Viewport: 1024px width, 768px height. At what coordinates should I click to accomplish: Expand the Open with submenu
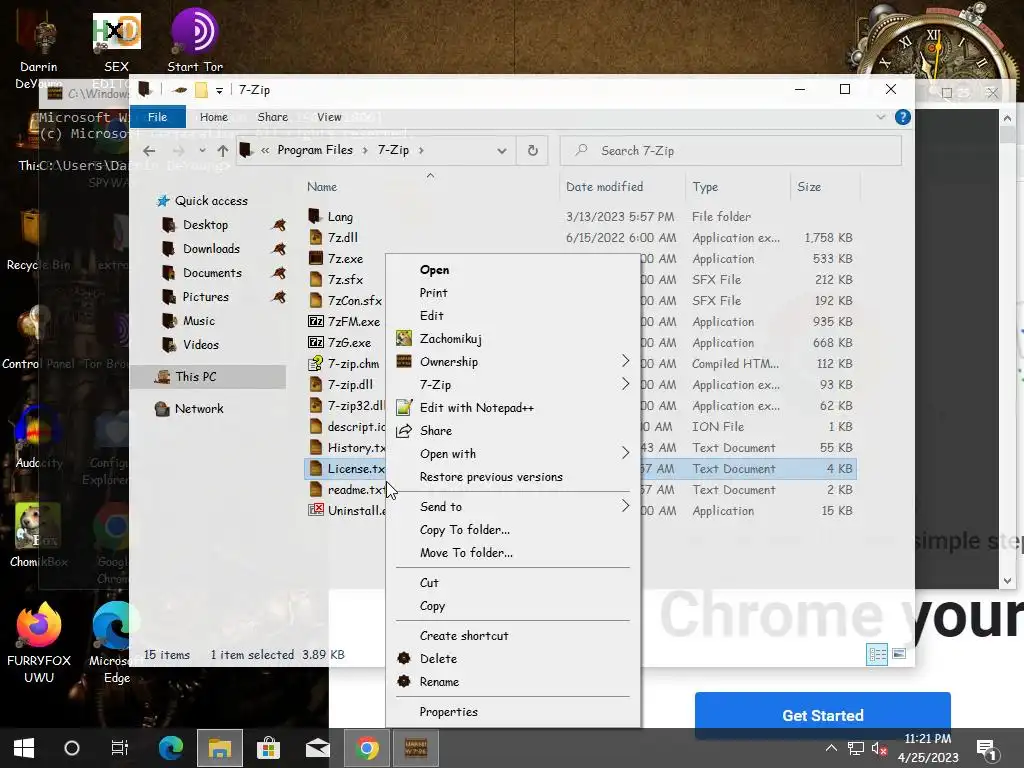[513, 453]
